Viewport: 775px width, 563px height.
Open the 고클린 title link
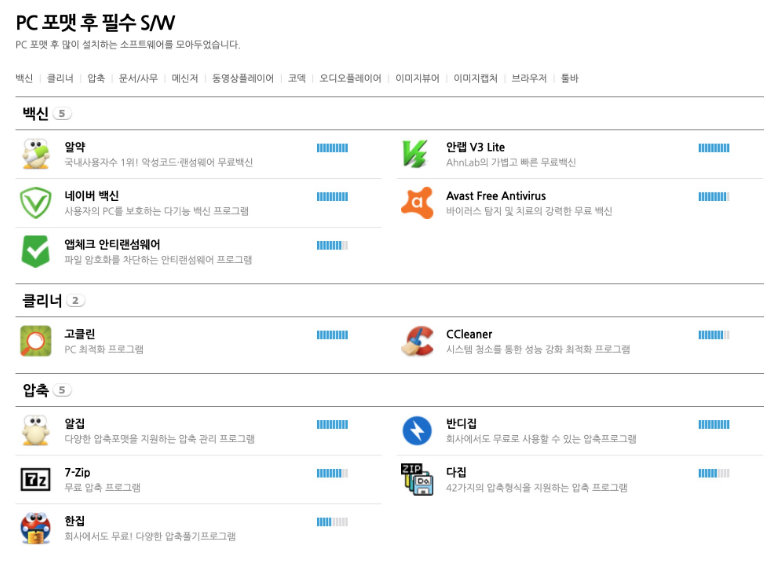tap(80, 334)
